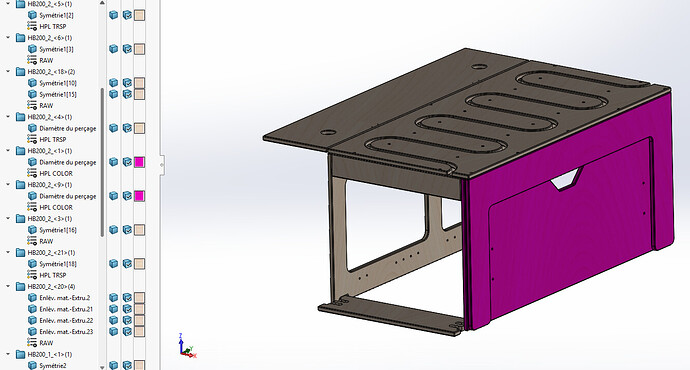The image size is (690, 370).
Task: Open display mode for Diamètre du perçage under HB200_2_<9>
Action: (127, 196)
